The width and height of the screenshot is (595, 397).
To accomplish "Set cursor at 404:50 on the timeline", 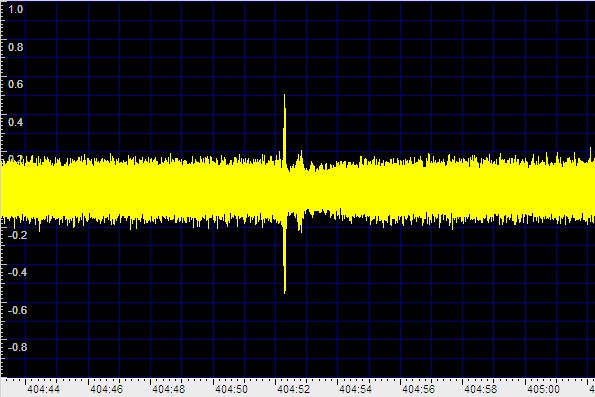I will coord(231,389).
